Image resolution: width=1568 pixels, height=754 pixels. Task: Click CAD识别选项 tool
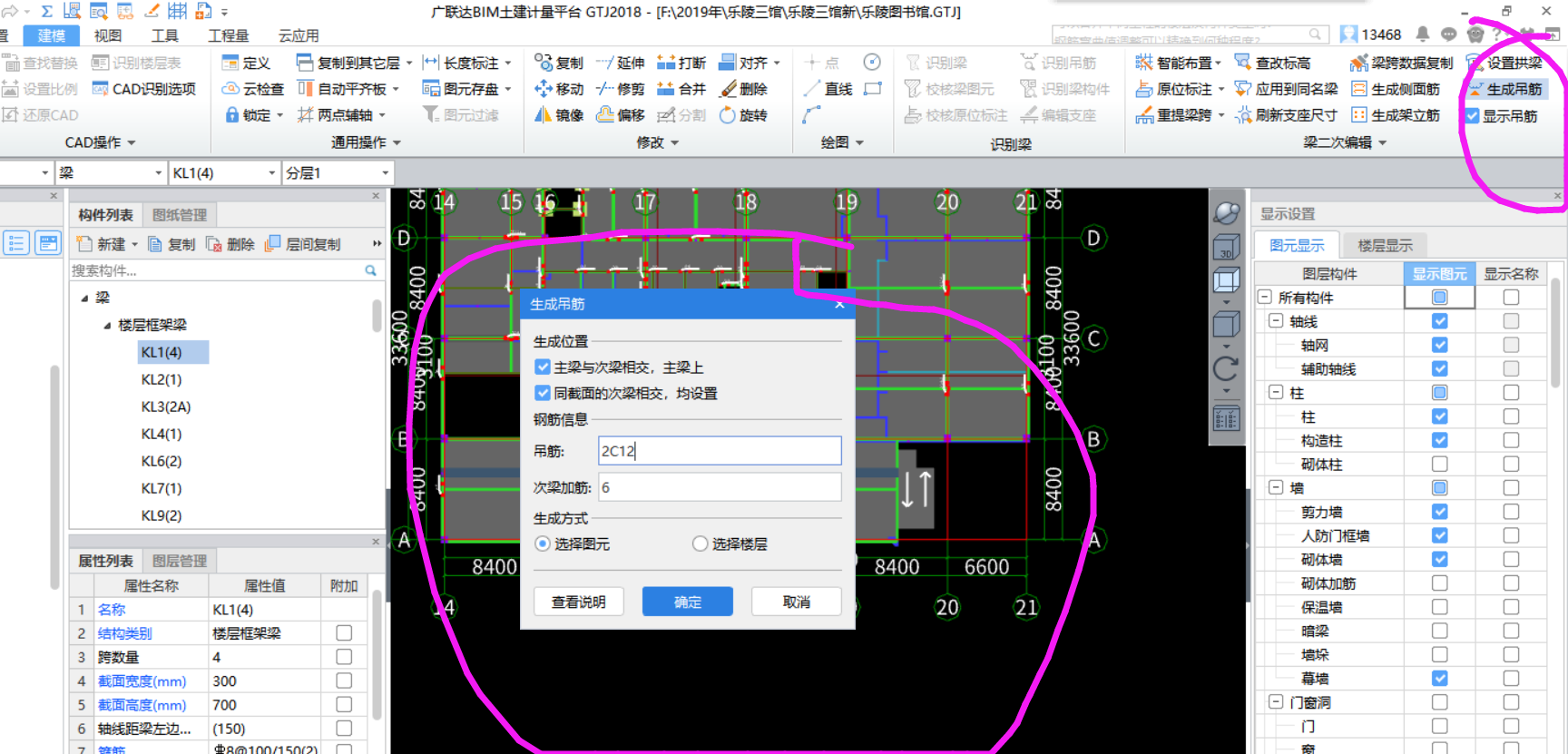(x=144, y=89)
